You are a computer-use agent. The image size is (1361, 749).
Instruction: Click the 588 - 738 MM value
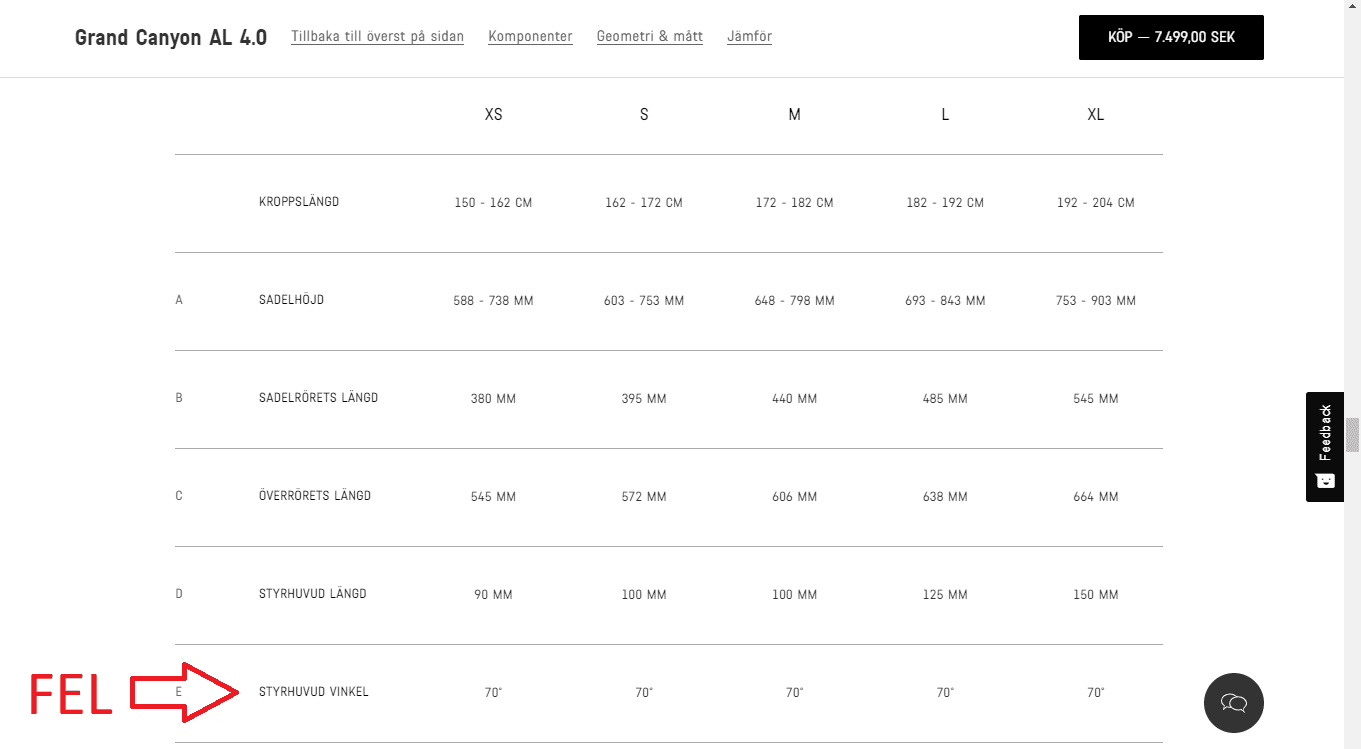(x=493, y=301)
